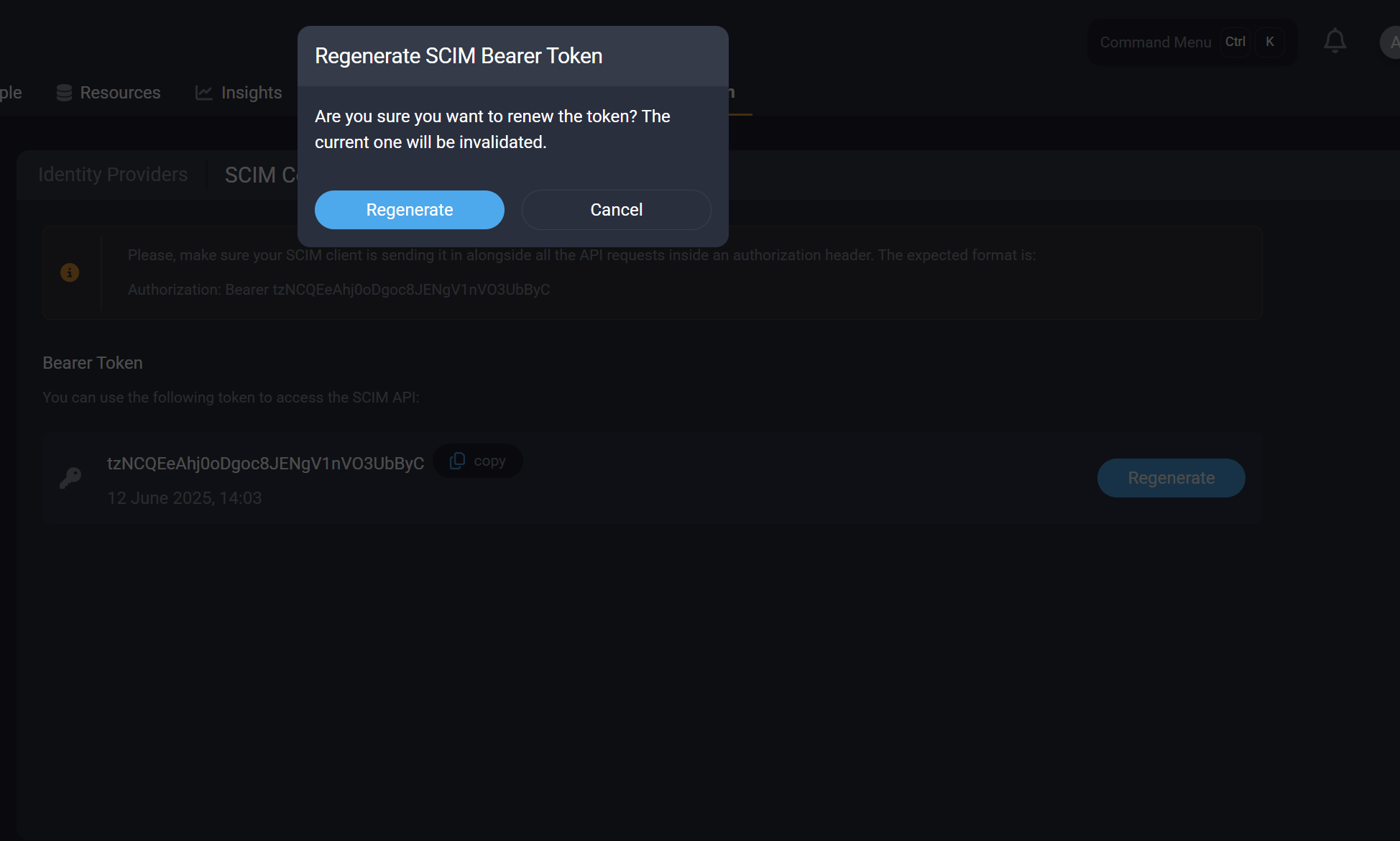Copy the SCIM bearer token
Image resolution: width=1400 pixels, height=841 pixels.
(477, 461)
